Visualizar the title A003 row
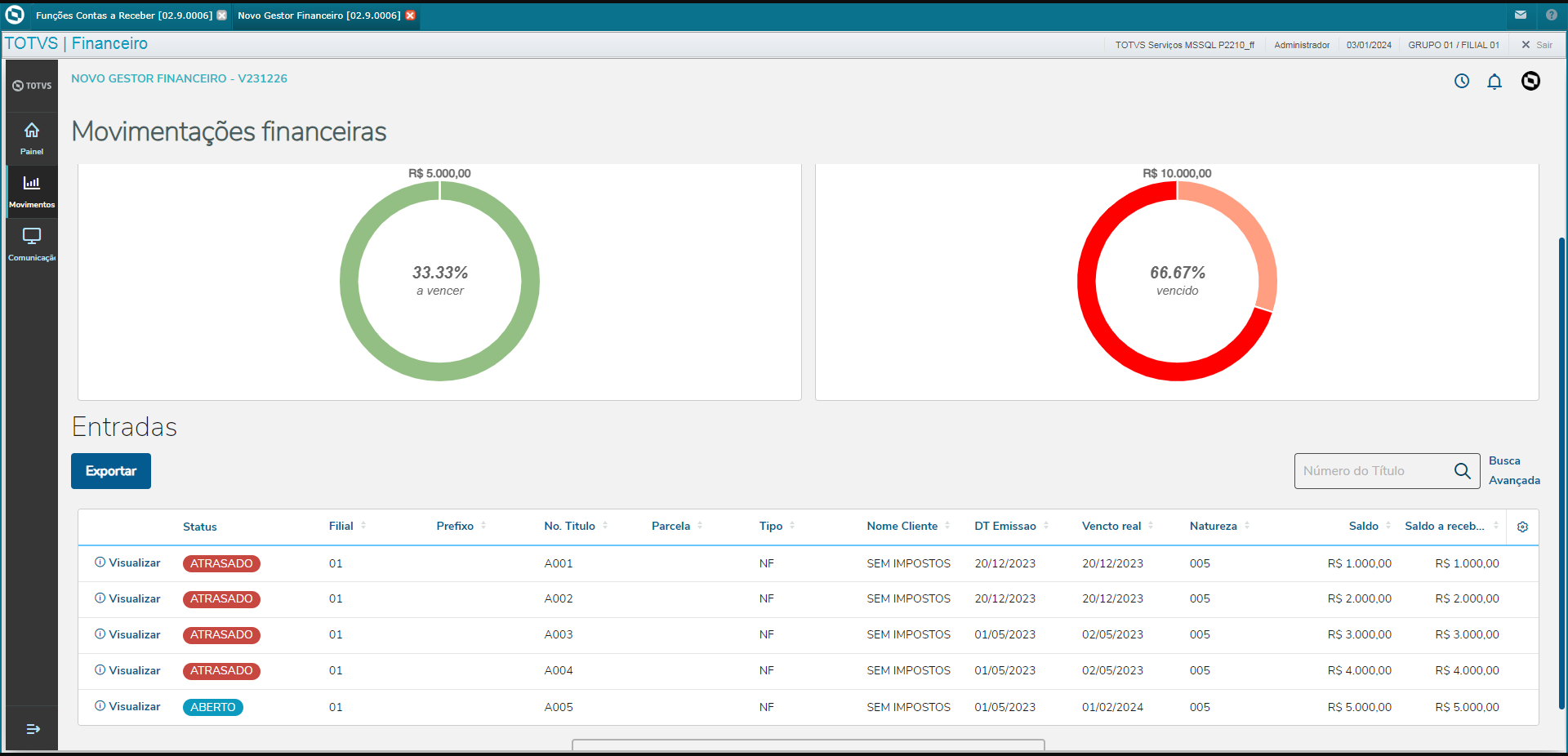This screenshot has height=756, width=1568. [127, 634]
